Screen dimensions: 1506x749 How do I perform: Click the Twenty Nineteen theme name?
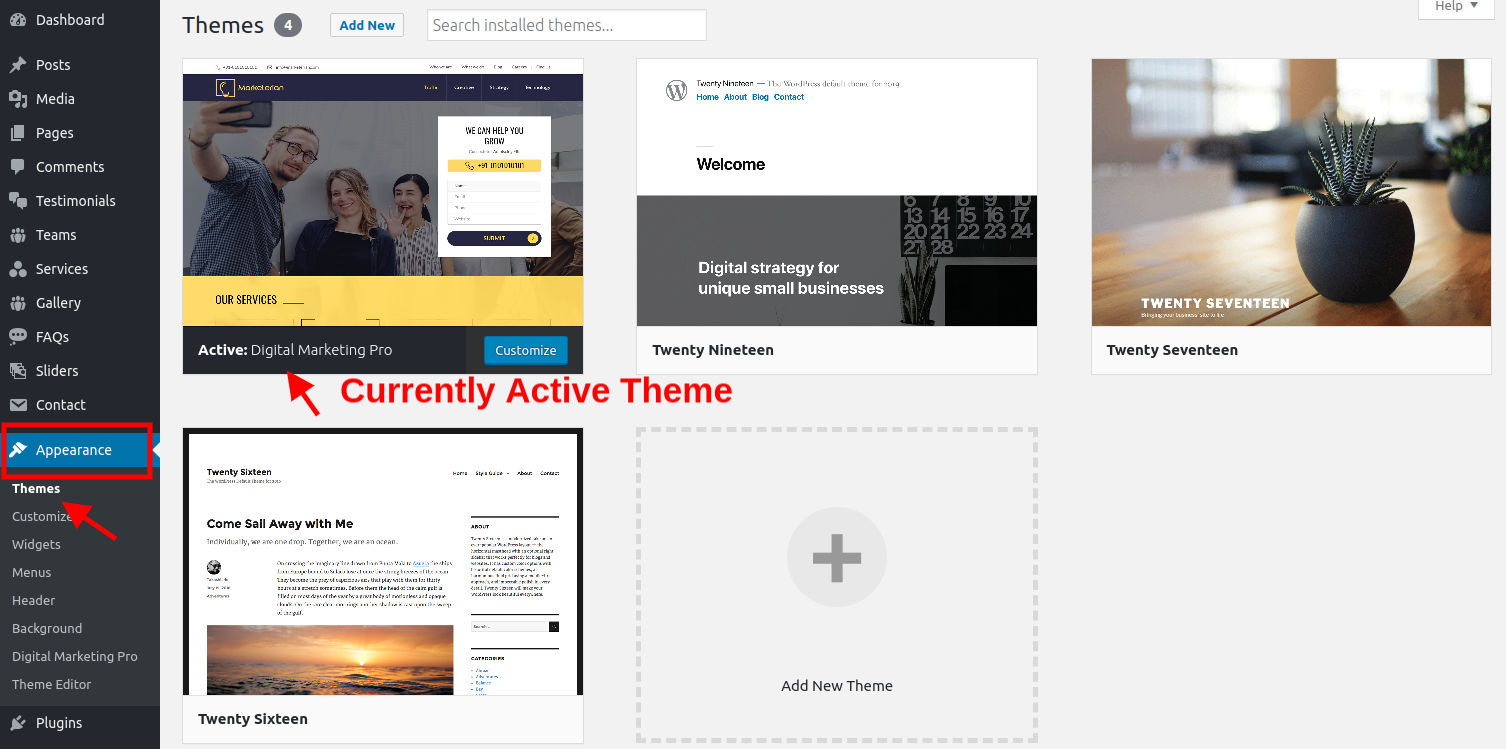click(713, 350)
